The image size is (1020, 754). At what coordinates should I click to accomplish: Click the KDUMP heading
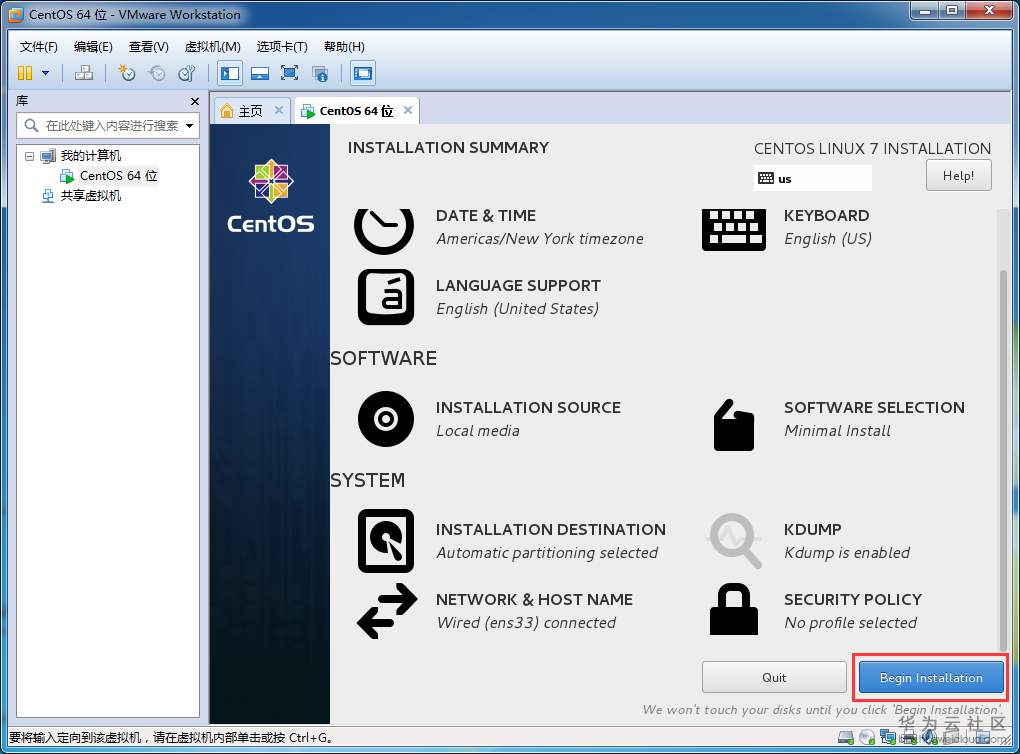coord(812,530)
